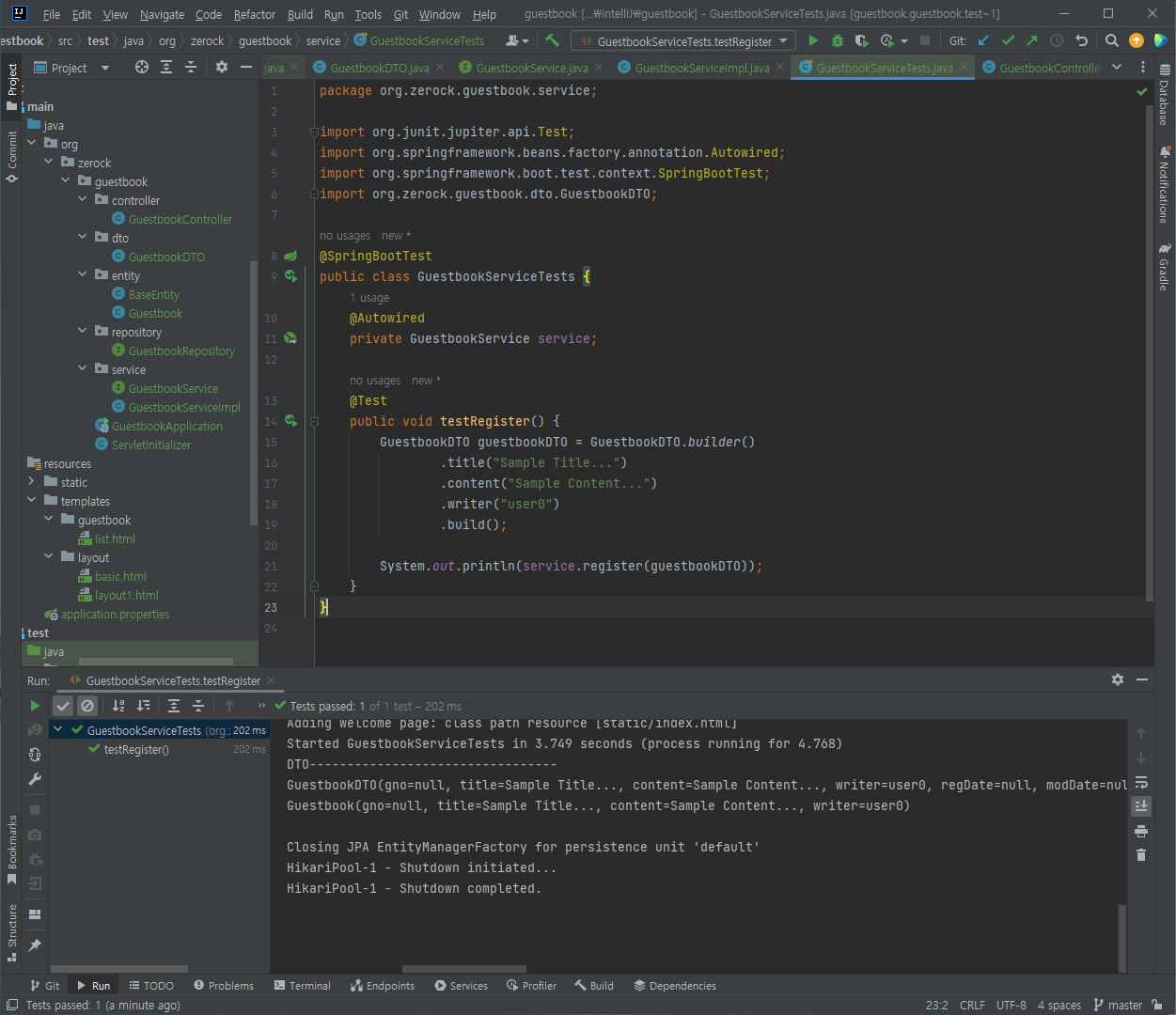Click master branch in status bar
This screenshot has width=1176, height=1015.
click(x=1118, y=1005)
